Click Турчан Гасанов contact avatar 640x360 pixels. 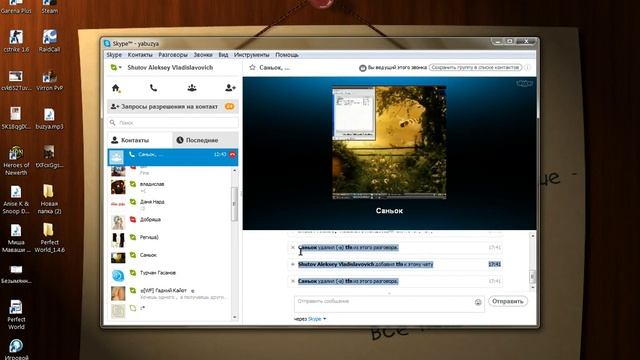point(118,276)
